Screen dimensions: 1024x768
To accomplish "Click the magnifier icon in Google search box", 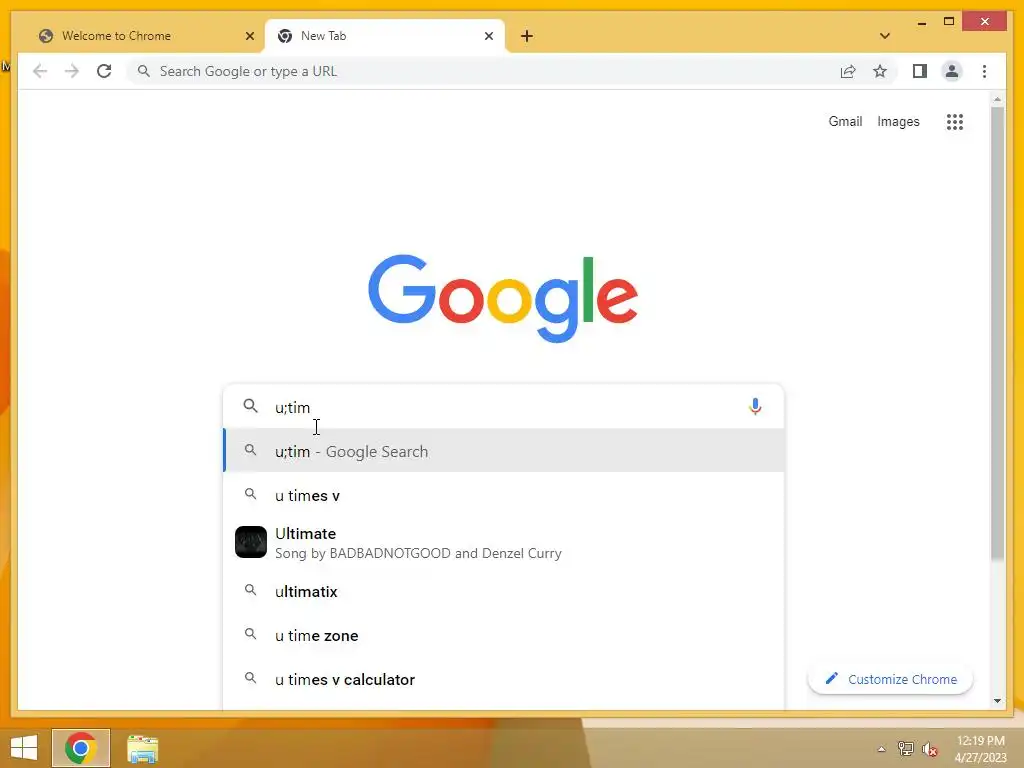I will (x=250, y=406).
